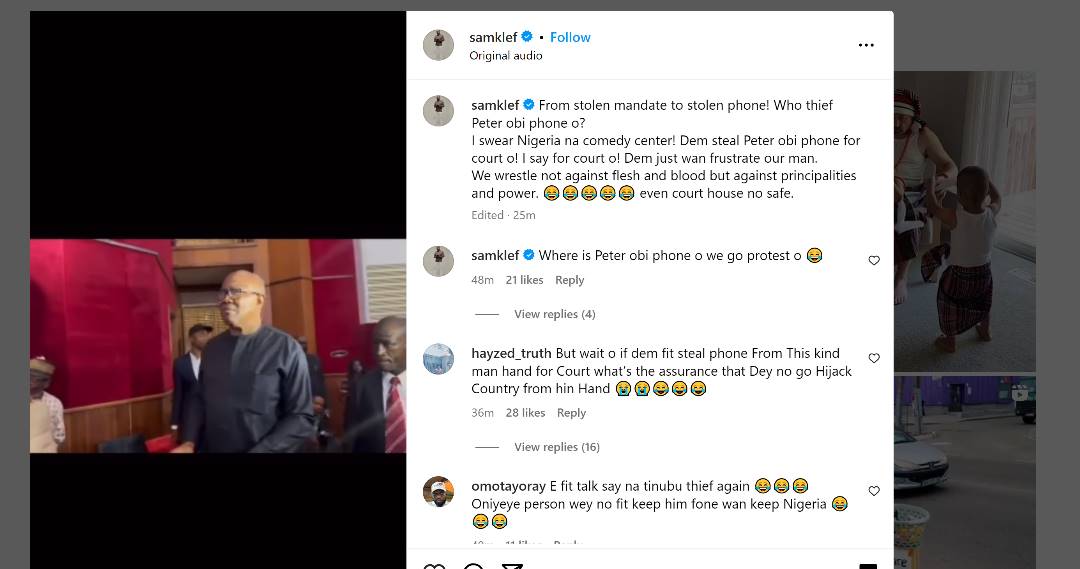The height and width of the screenshot is (569, 1080).
Task: Like samklef's comment about protest
Action: click(x=874, y=261)
